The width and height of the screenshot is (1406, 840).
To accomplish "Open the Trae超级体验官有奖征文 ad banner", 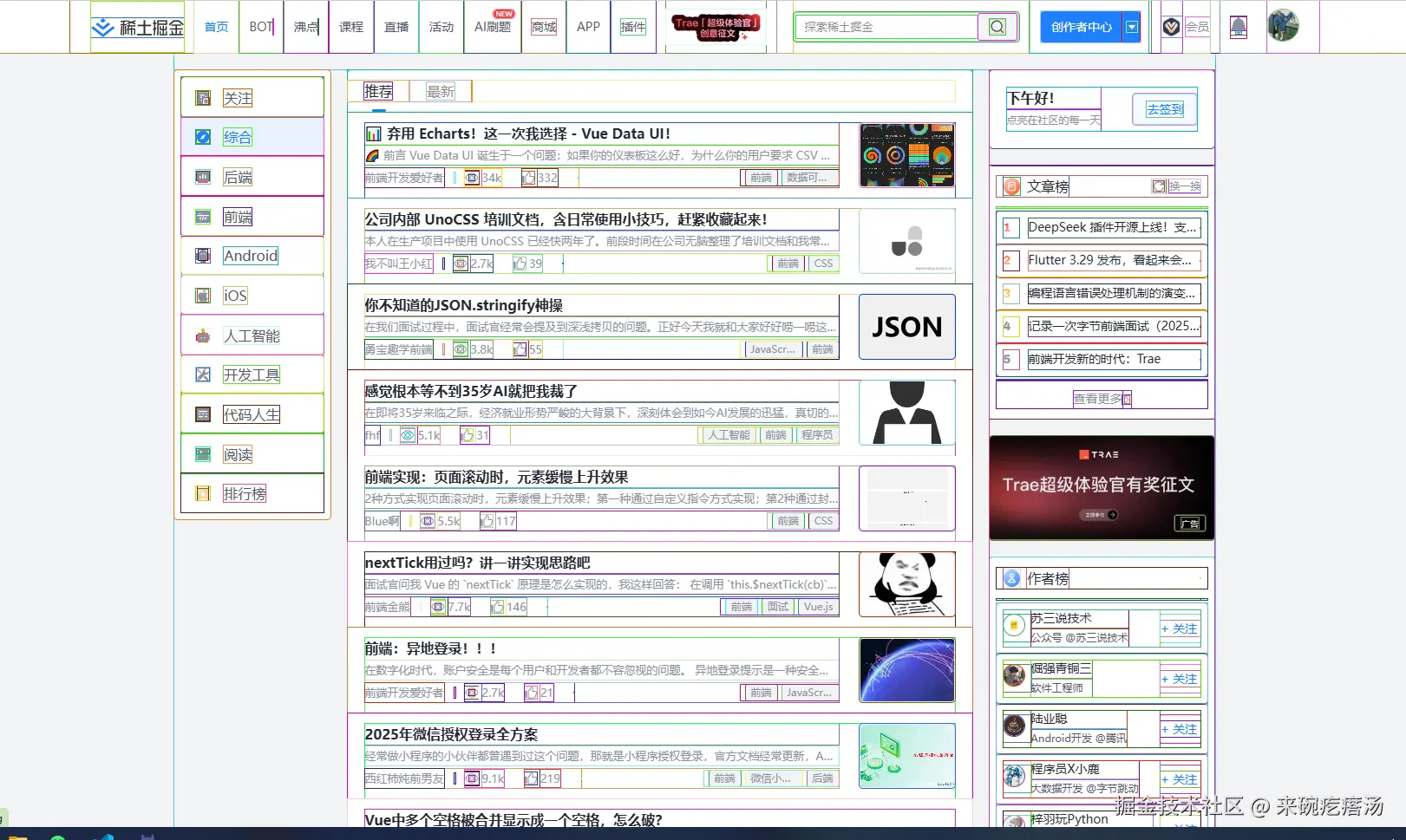I will [x=1102, y=488].
